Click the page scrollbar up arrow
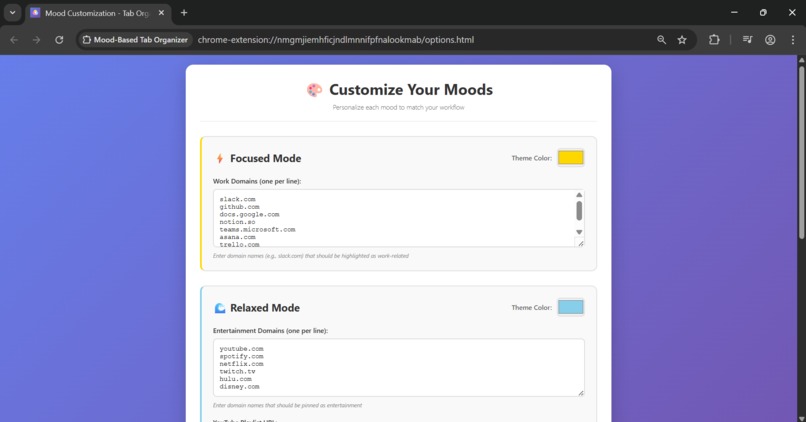This screenshot has width=806, height=422. coord(801,60)
